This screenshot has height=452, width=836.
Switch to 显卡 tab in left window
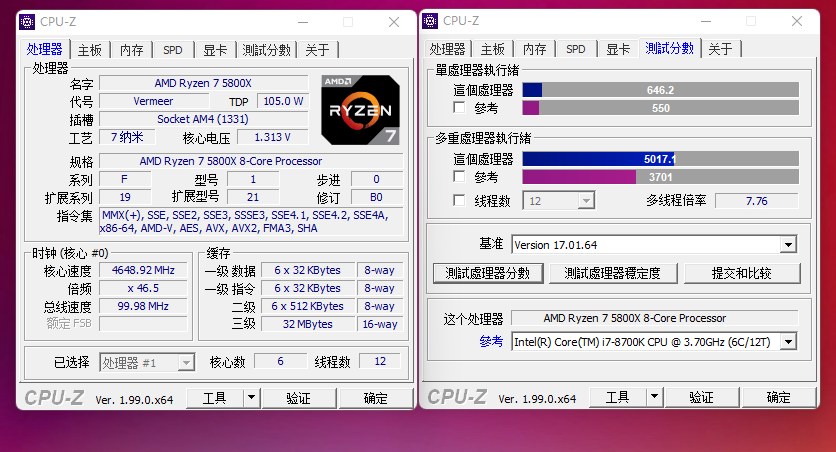click(x=215, y=50)
